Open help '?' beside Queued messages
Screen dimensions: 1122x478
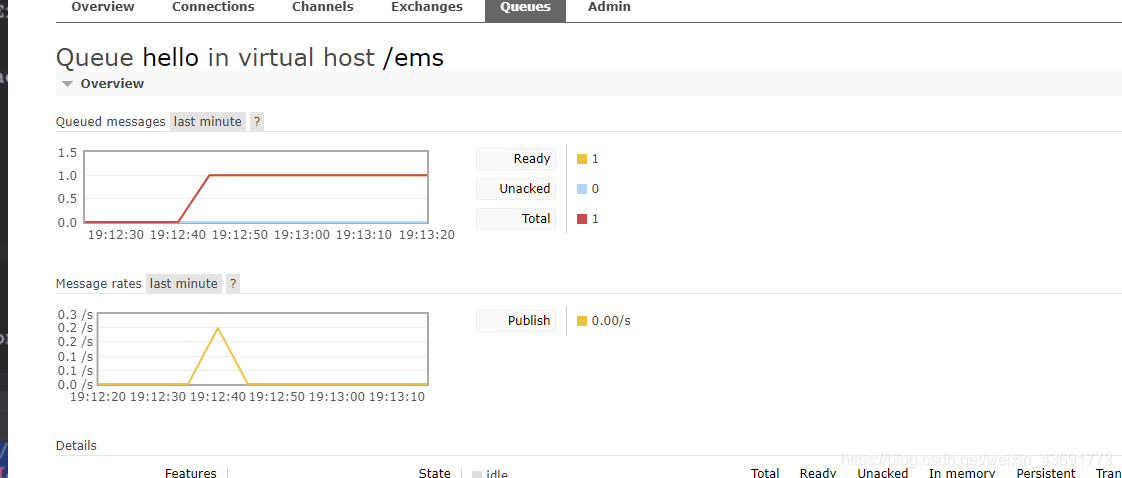tap(257, 122)
